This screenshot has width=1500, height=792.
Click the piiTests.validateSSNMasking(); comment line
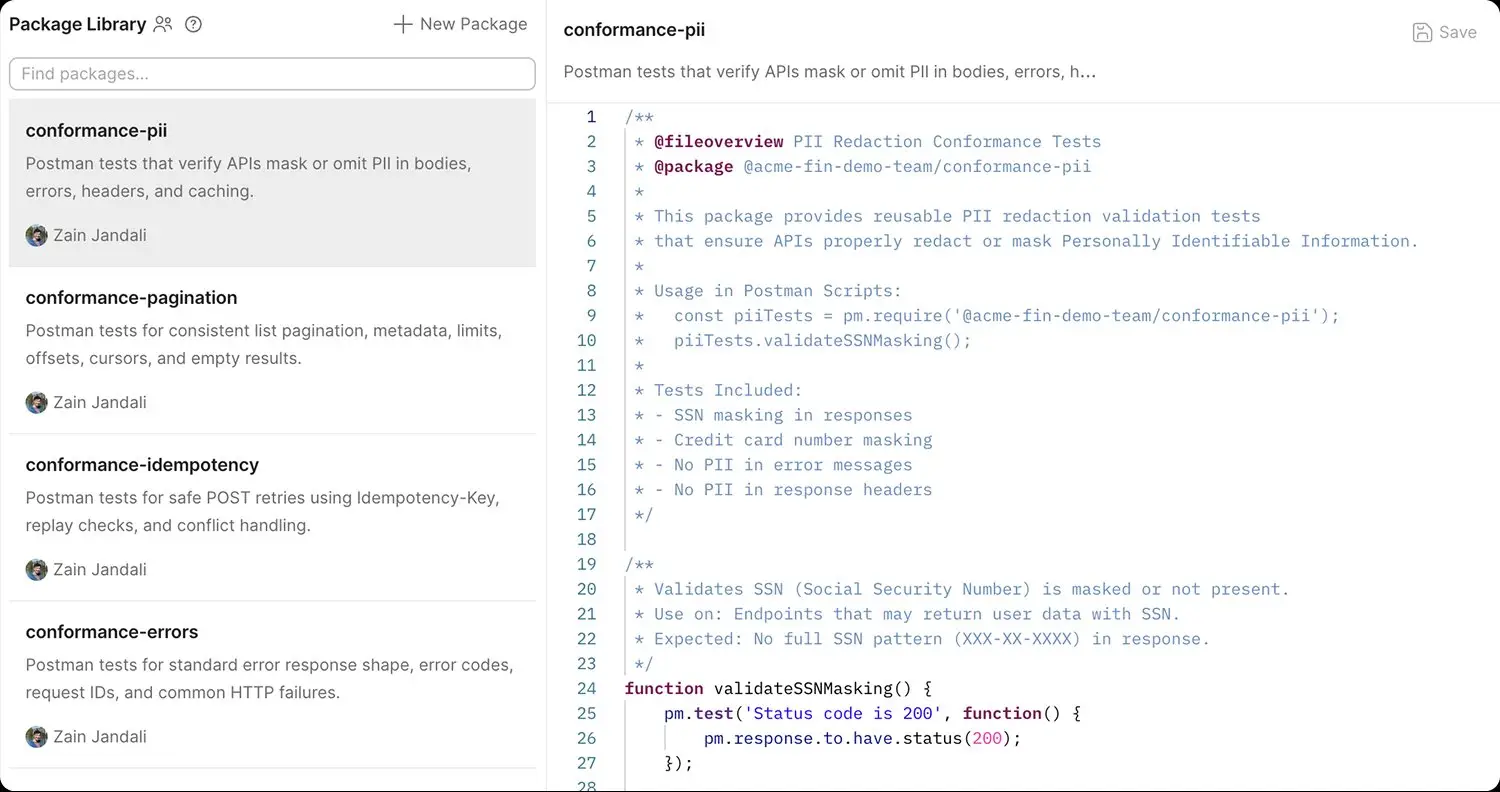tap(803, 341)
